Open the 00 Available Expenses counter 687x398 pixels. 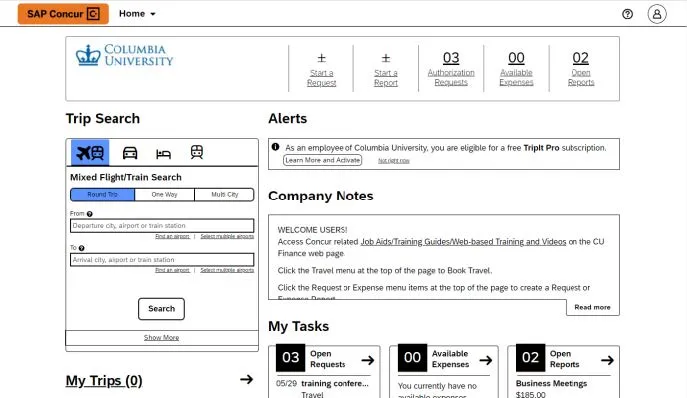[516, 69]
